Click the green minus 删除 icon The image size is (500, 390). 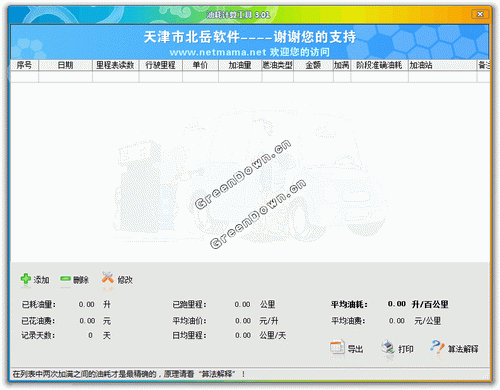click(65, 279)
